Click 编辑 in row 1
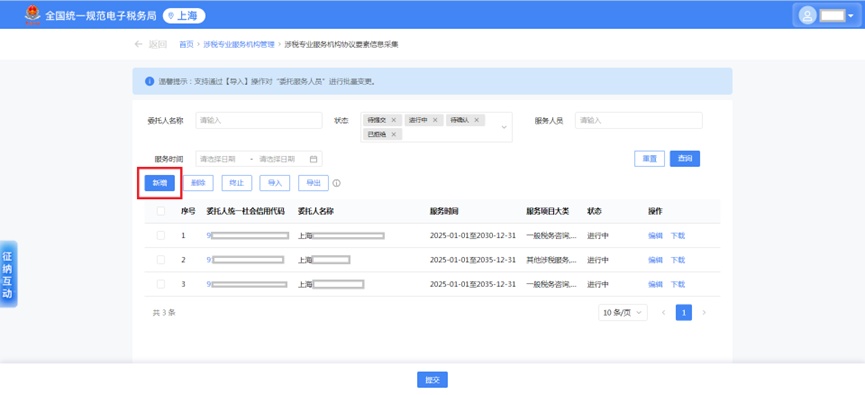The height and width of the screenshot is (395, 865). [x=655, y=236]
